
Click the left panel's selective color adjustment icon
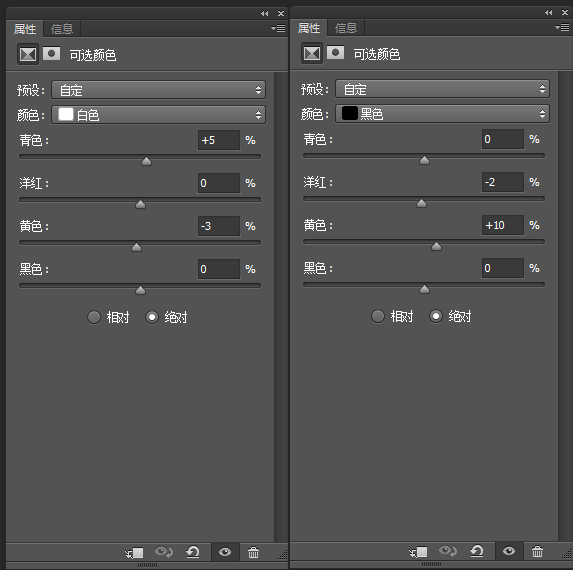28,55
